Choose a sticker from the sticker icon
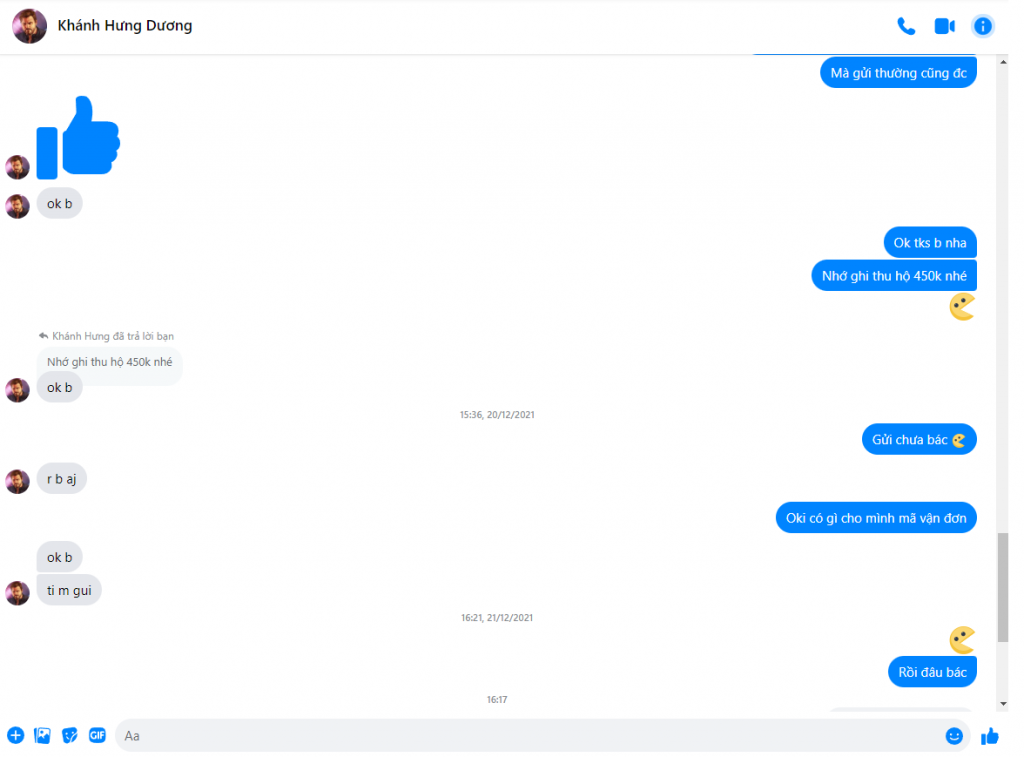1024x757 pixels. click(x=70, y=735)
